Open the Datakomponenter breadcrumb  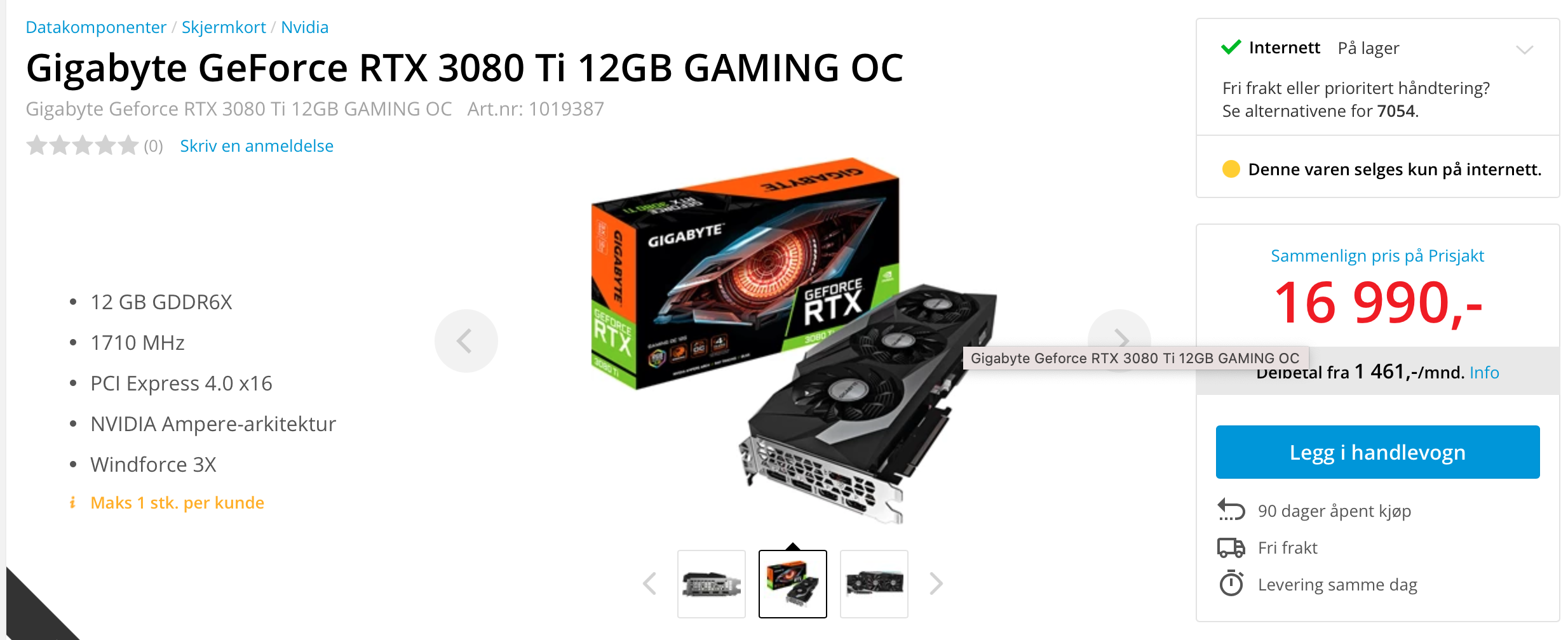pyautogui.click(x=96, y=27)
